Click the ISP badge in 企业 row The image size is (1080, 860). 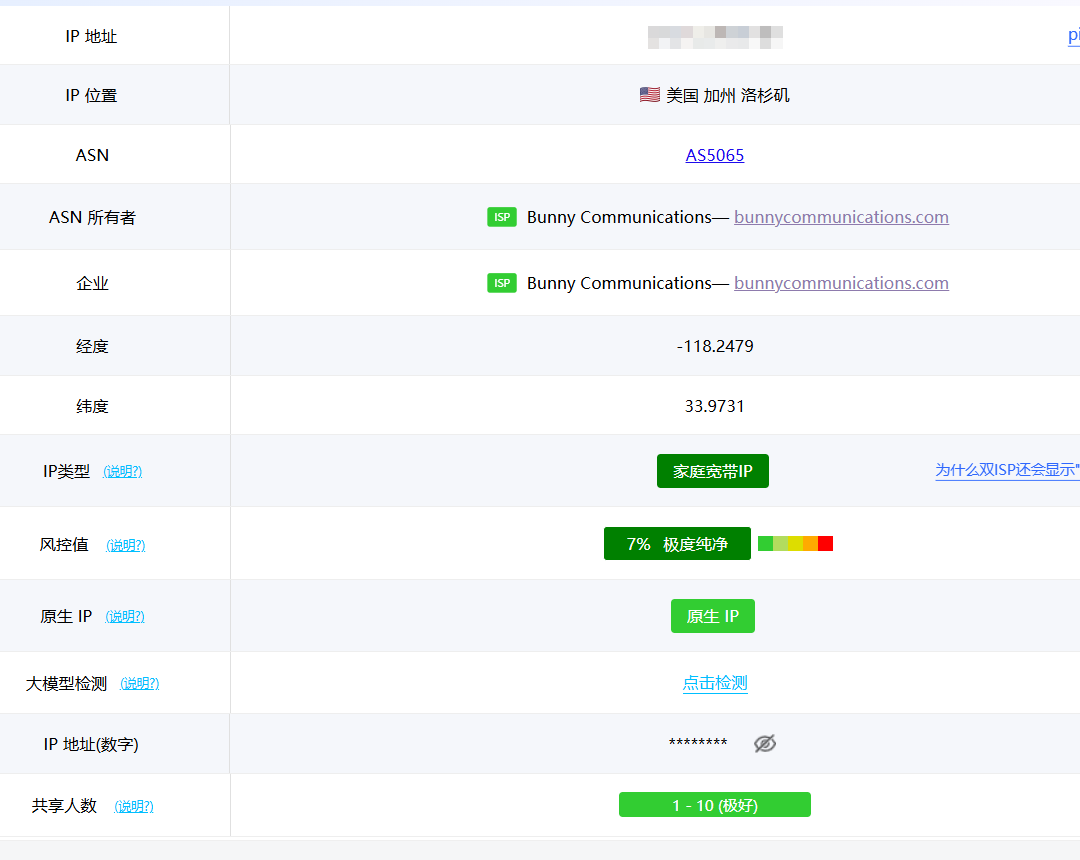point(502,283)
